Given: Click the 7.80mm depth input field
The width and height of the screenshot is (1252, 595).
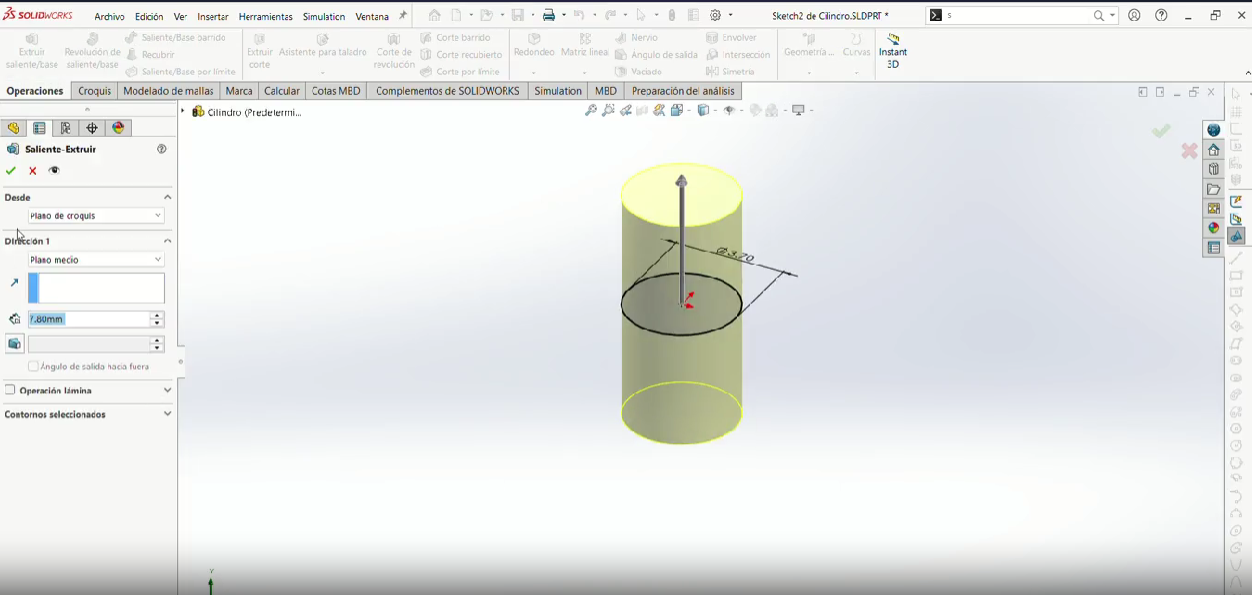Looking at the screenshot, I should [x=88, y=319].
